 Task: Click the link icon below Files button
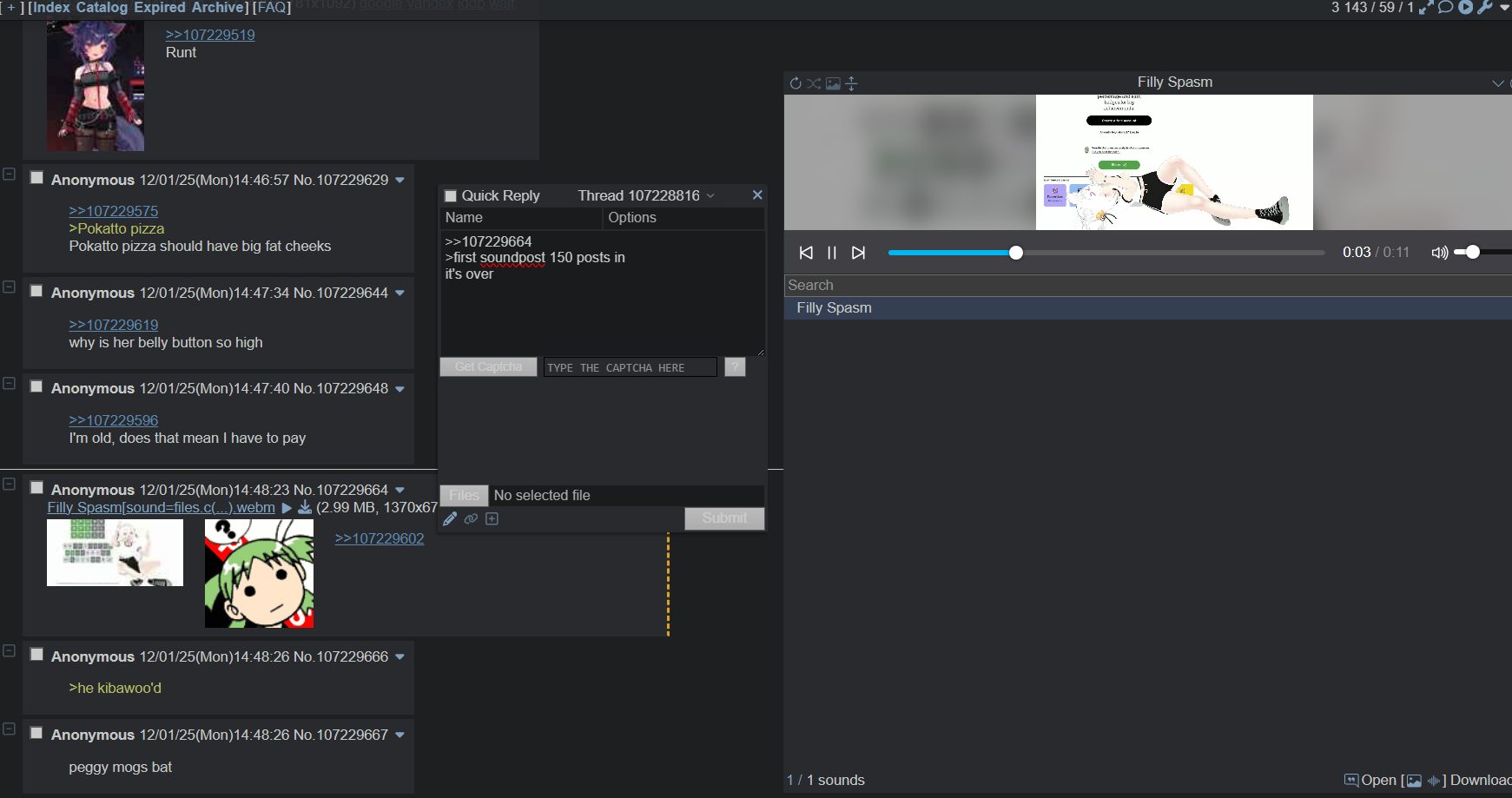pos(471,518)
